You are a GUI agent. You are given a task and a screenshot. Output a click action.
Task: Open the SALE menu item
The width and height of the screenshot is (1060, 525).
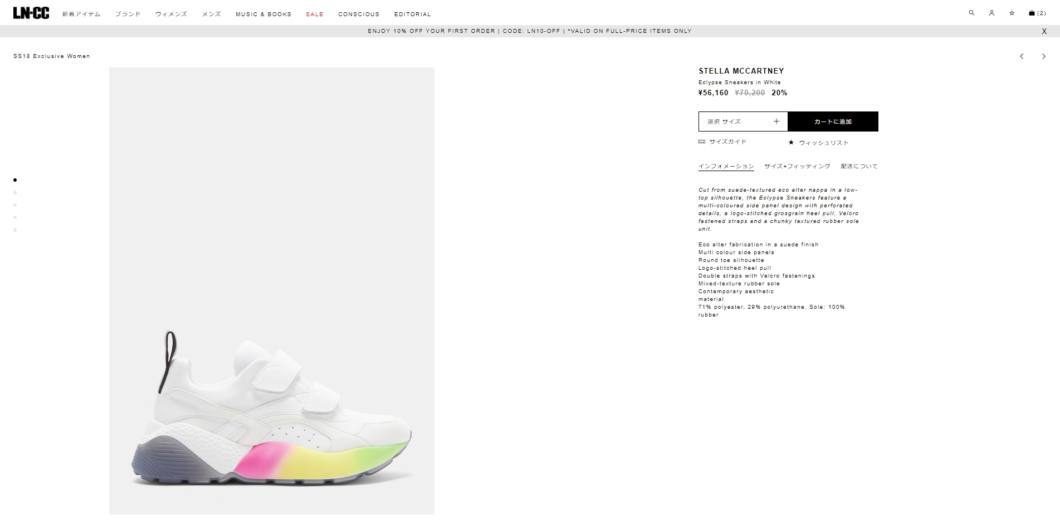tap(314, 14)
